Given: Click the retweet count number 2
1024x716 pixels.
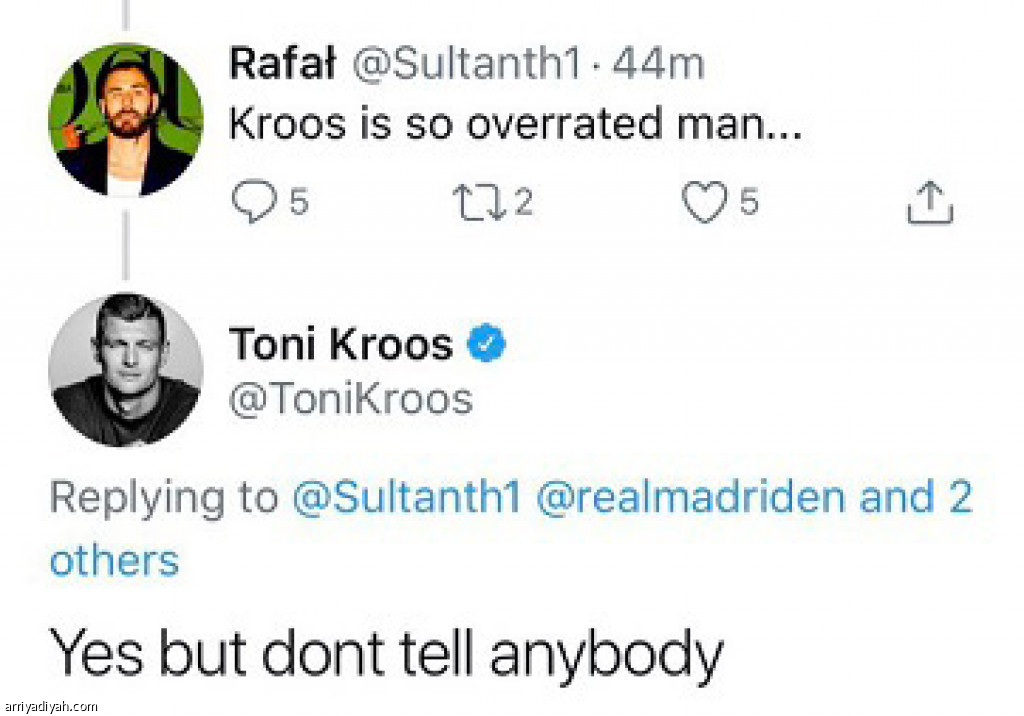Looking at the screenshot, I should [x=524, y=202].
